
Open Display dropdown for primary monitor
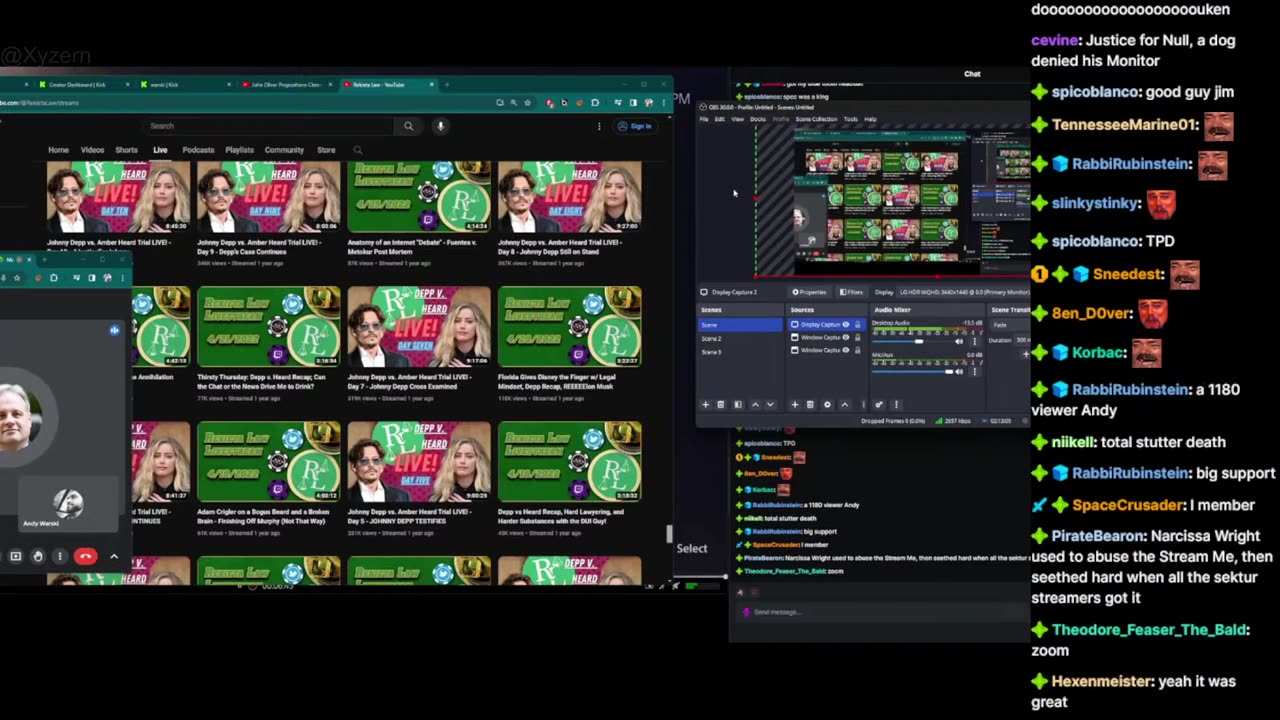coord(964,292)
